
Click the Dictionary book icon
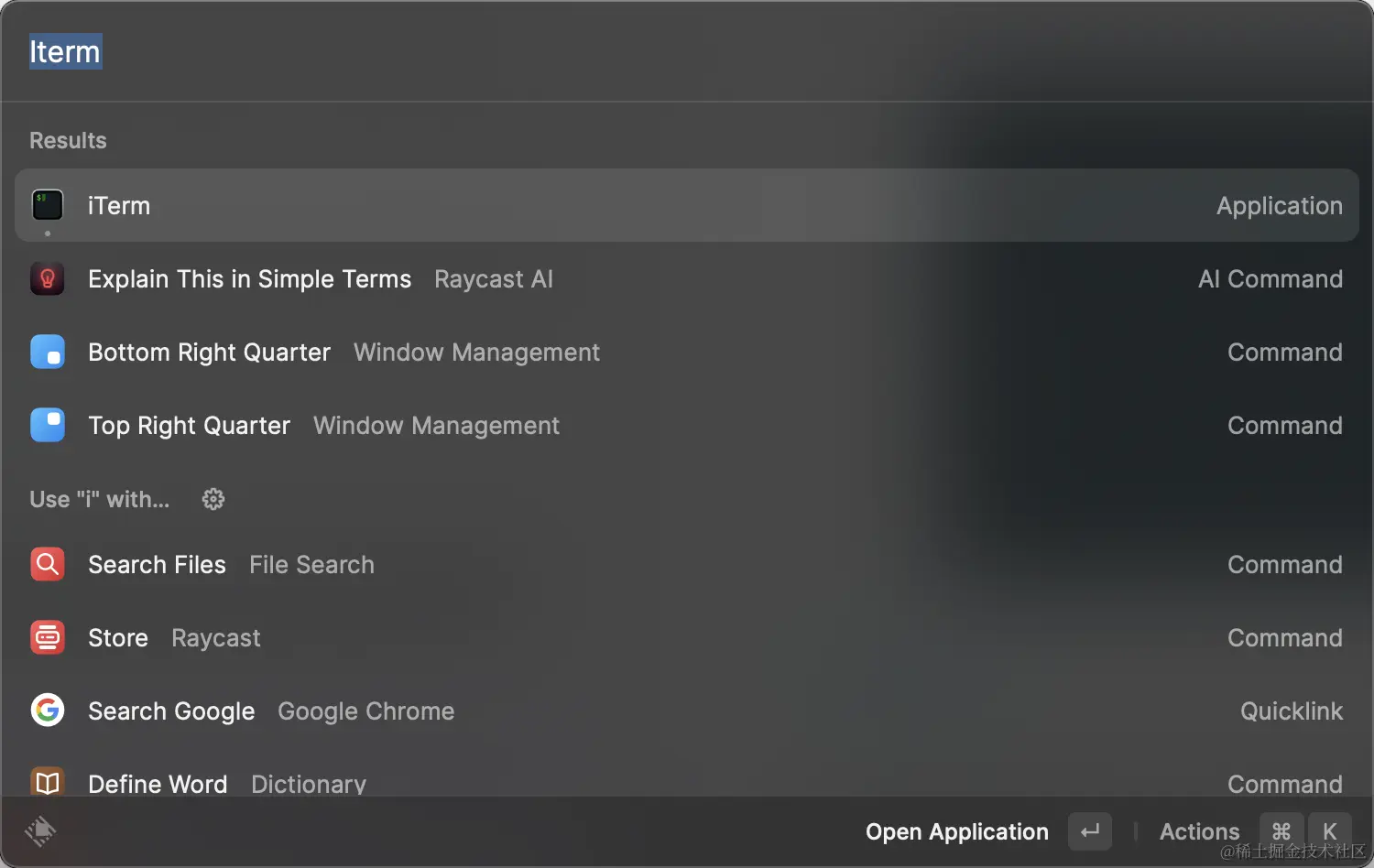point(48,783)
